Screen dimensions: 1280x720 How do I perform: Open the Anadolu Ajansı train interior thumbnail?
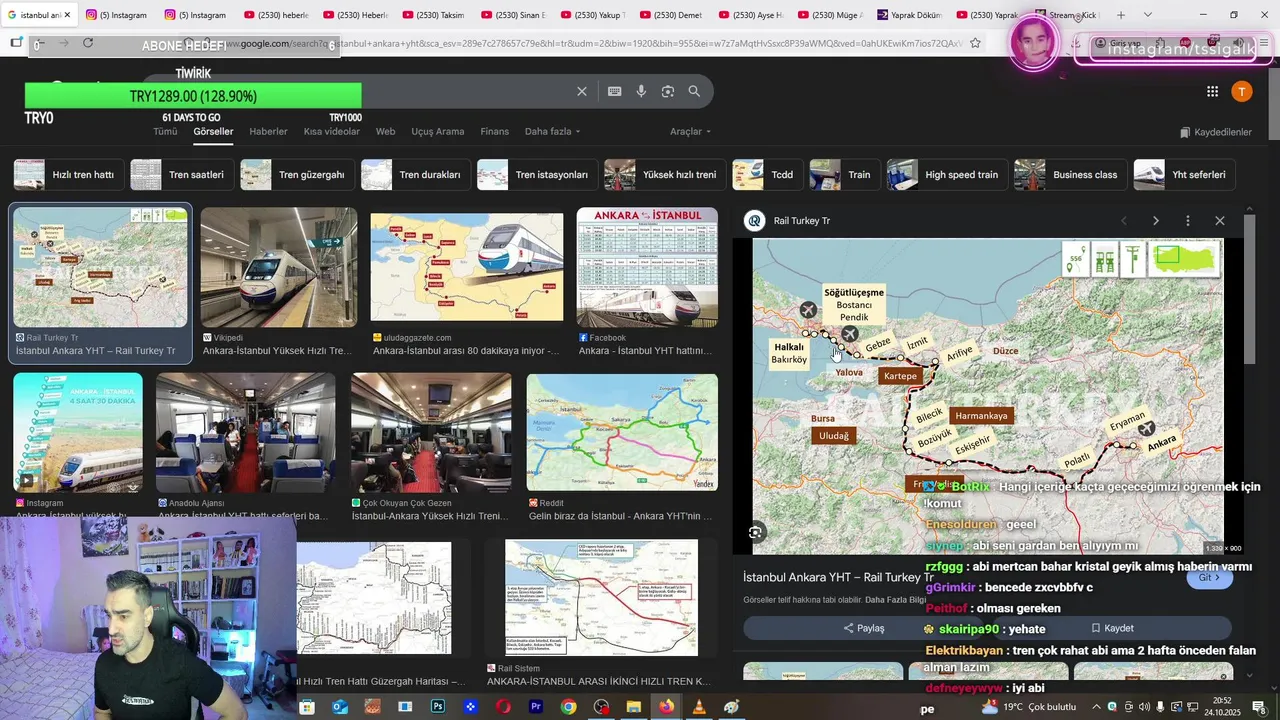click(x=246, y=432)
